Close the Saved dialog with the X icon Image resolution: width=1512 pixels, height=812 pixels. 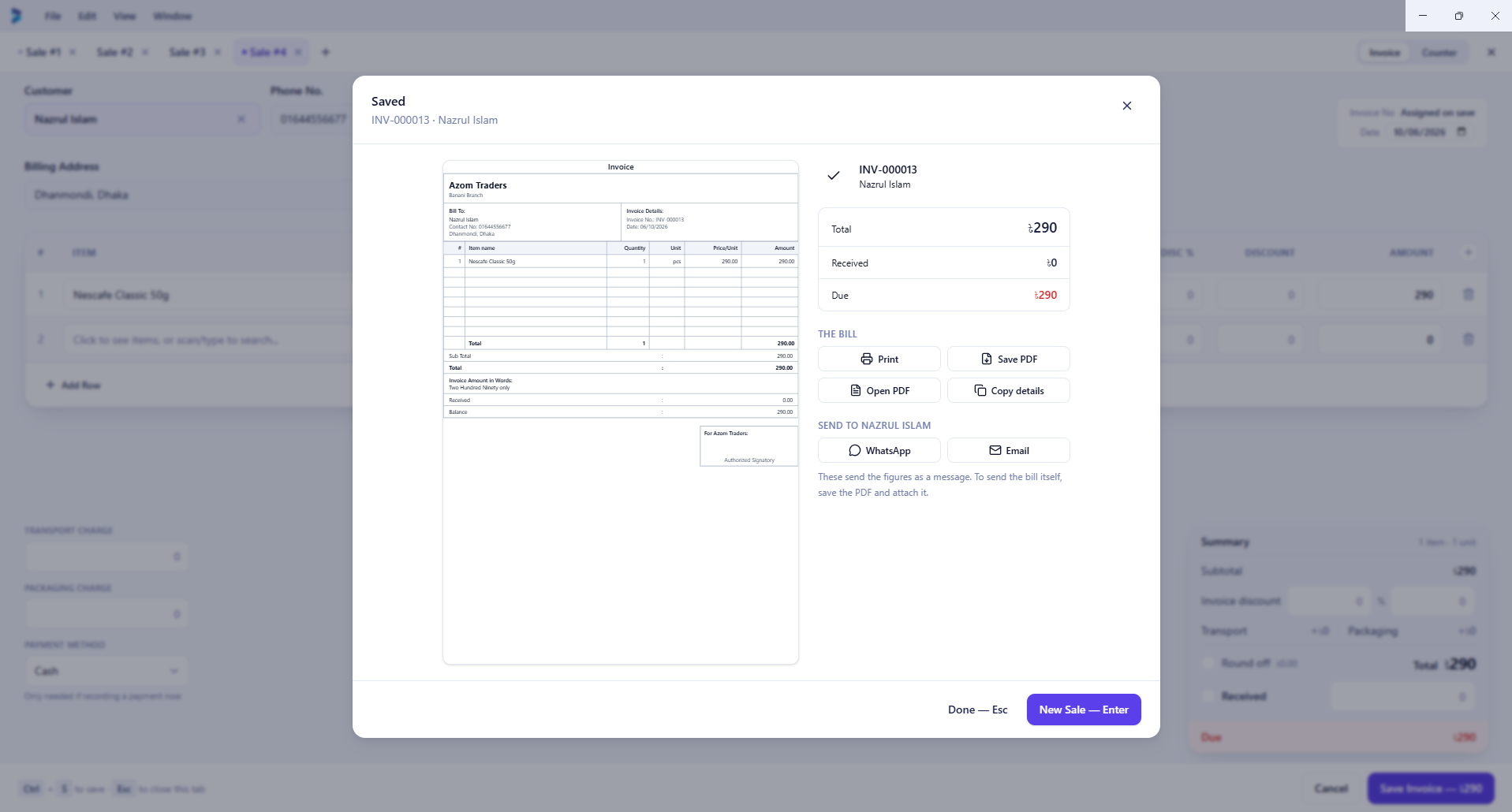(x=1126, y=106)
